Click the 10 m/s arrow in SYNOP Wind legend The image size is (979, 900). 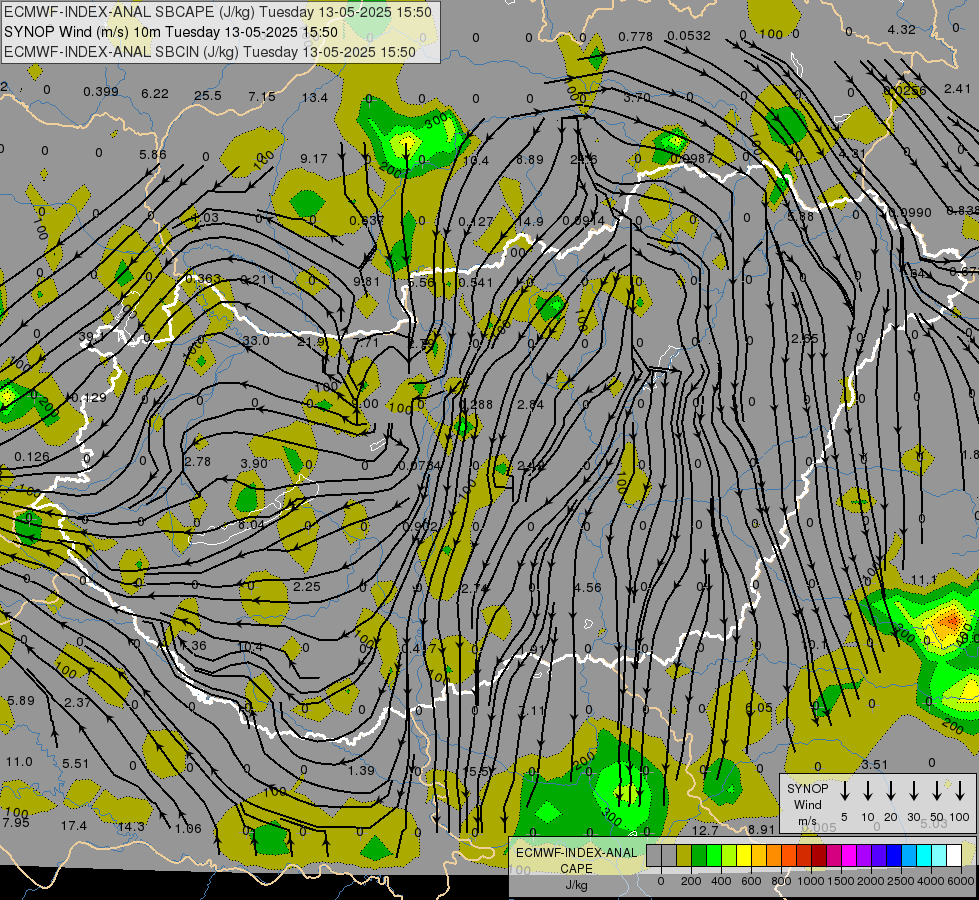coord(868,791)
